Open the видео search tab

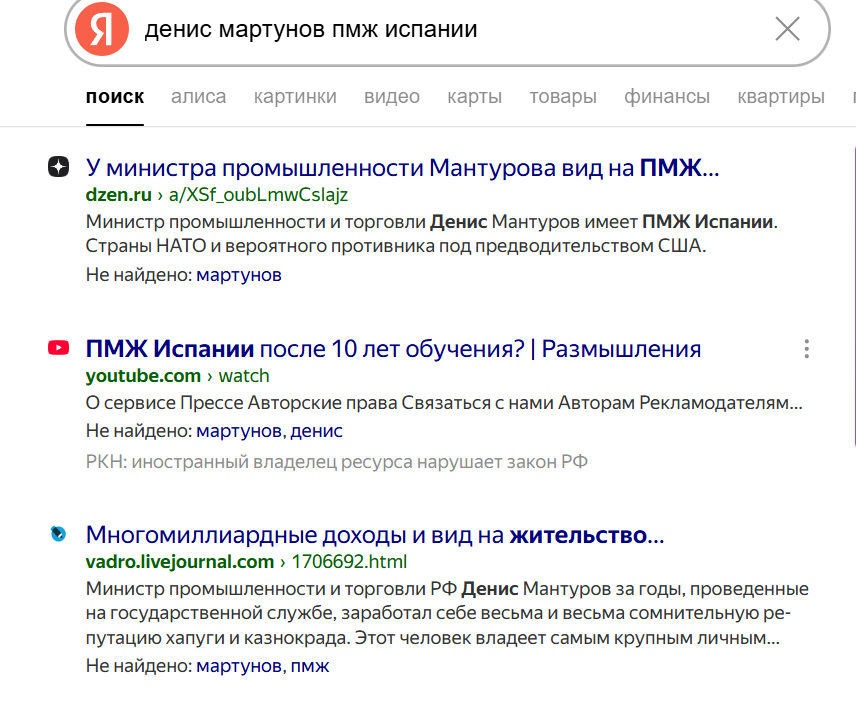tap(391, 97)
